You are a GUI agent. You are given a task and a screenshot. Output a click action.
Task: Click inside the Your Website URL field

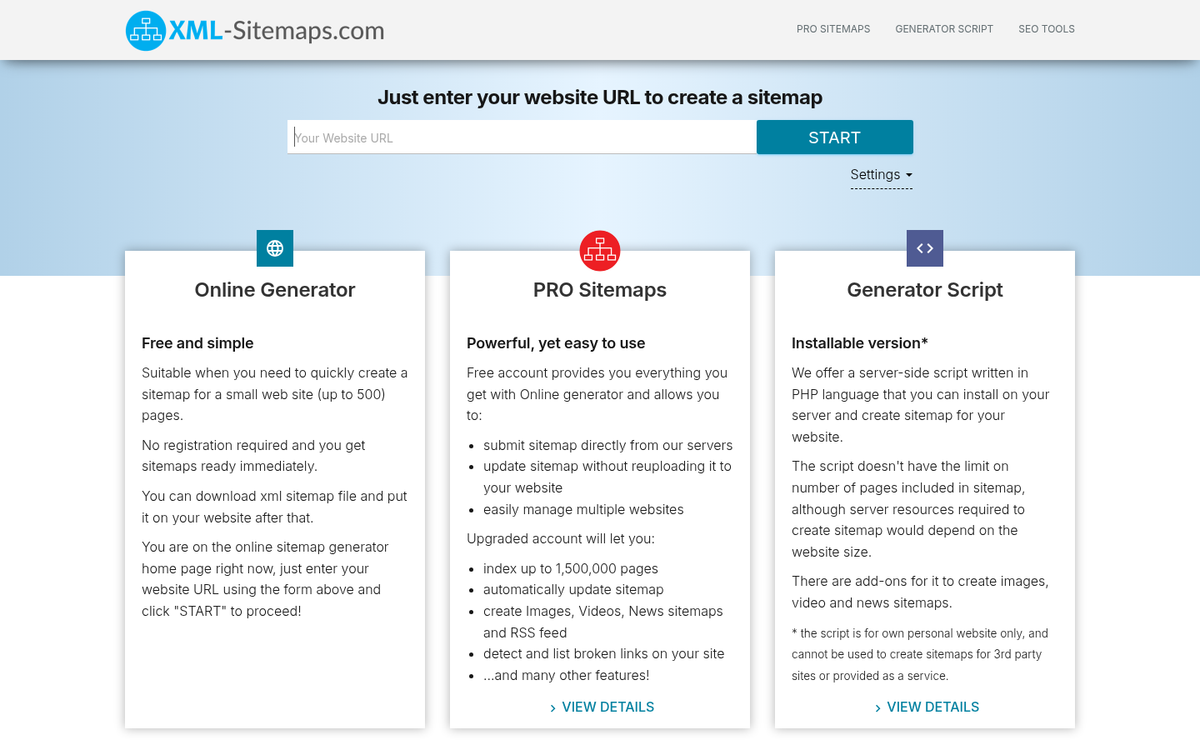point(520,136)
